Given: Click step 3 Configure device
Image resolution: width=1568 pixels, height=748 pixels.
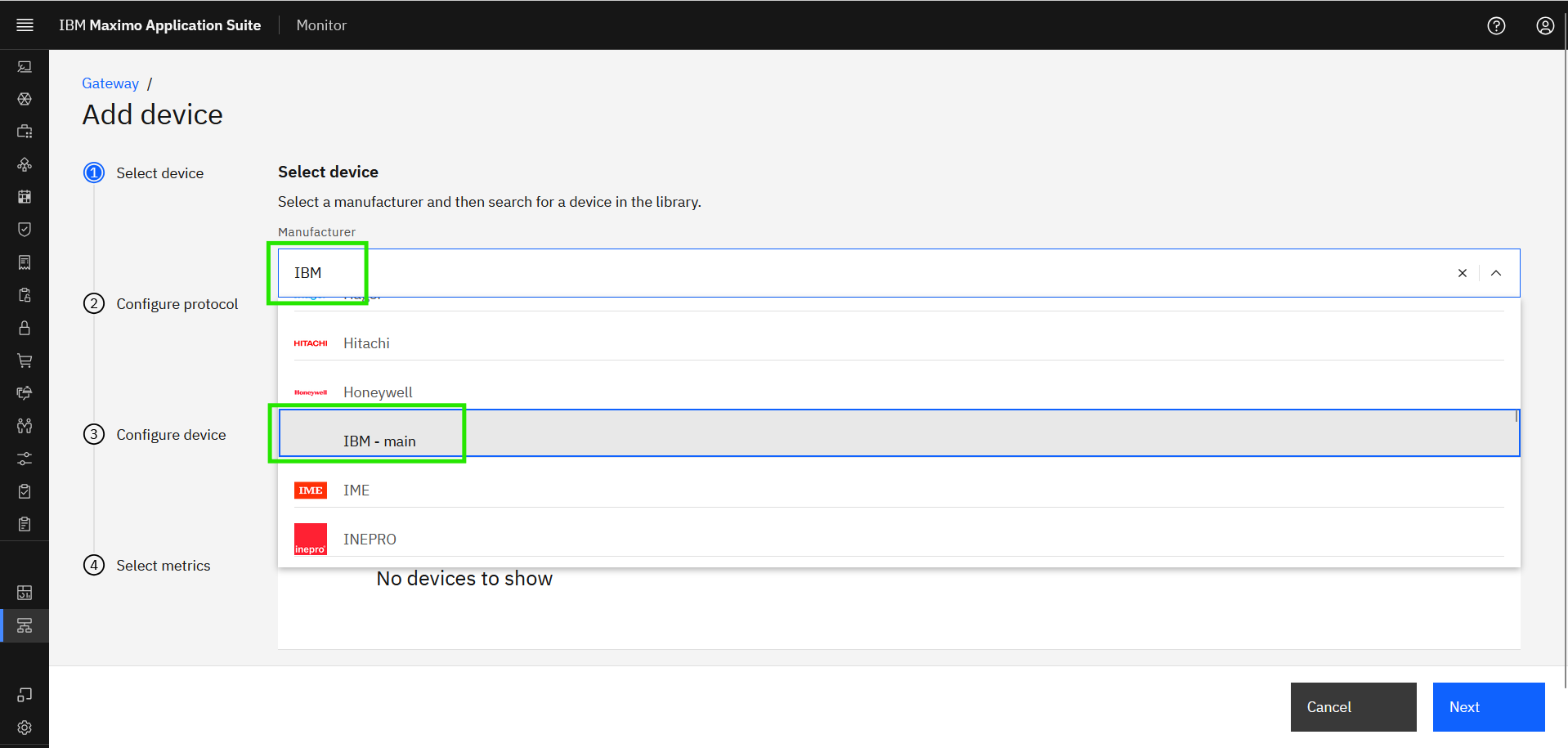Looking at the screenshot, I should point(155,435).
